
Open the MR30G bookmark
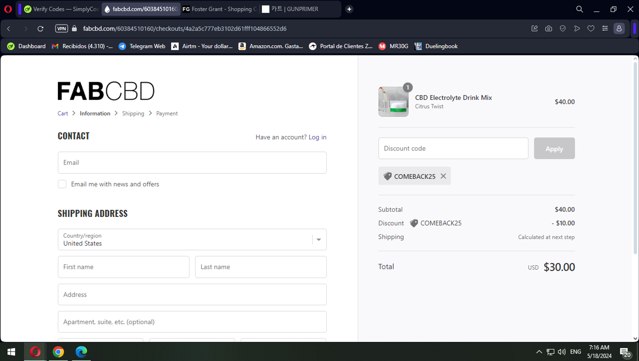coord(393,46)
